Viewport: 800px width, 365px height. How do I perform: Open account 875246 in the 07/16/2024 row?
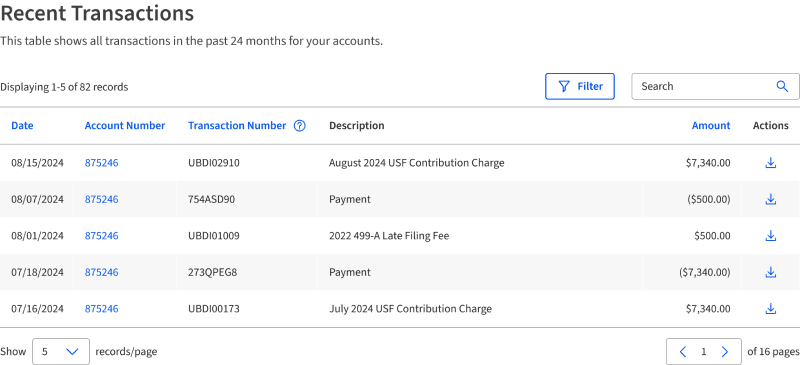click(x=102, y=309)
